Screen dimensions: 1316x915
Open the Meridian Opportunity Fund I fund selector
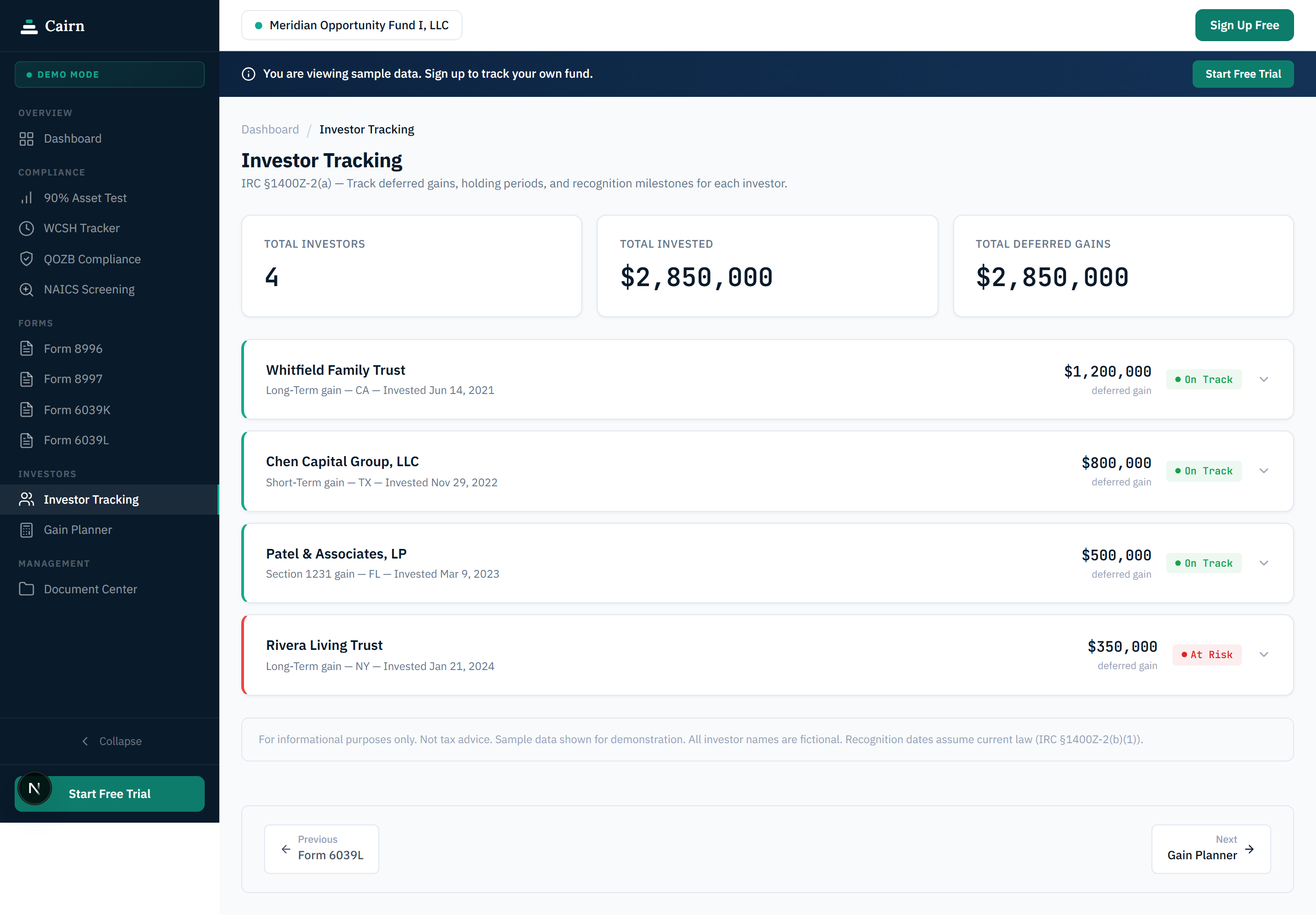coord(351,25)
